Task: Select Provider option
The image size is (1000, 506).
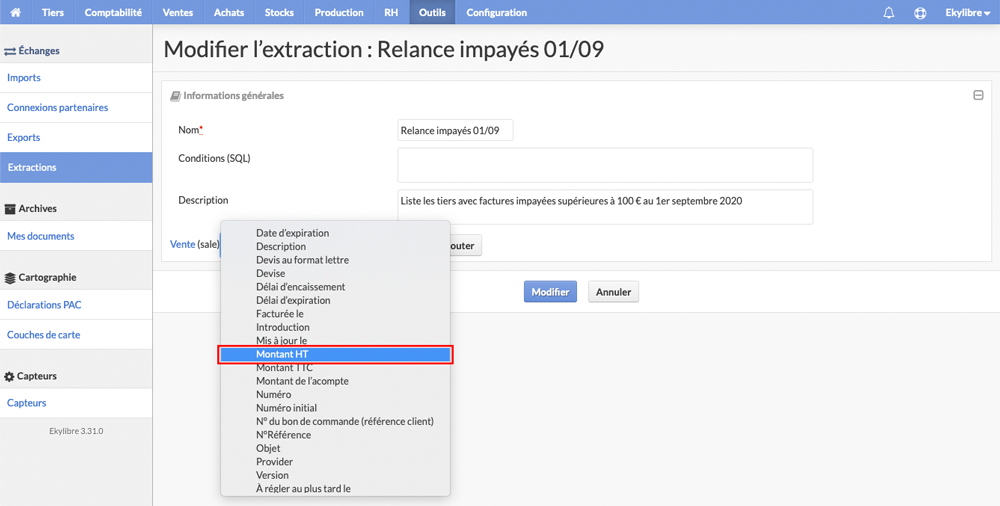Action: tap(335, 461)
